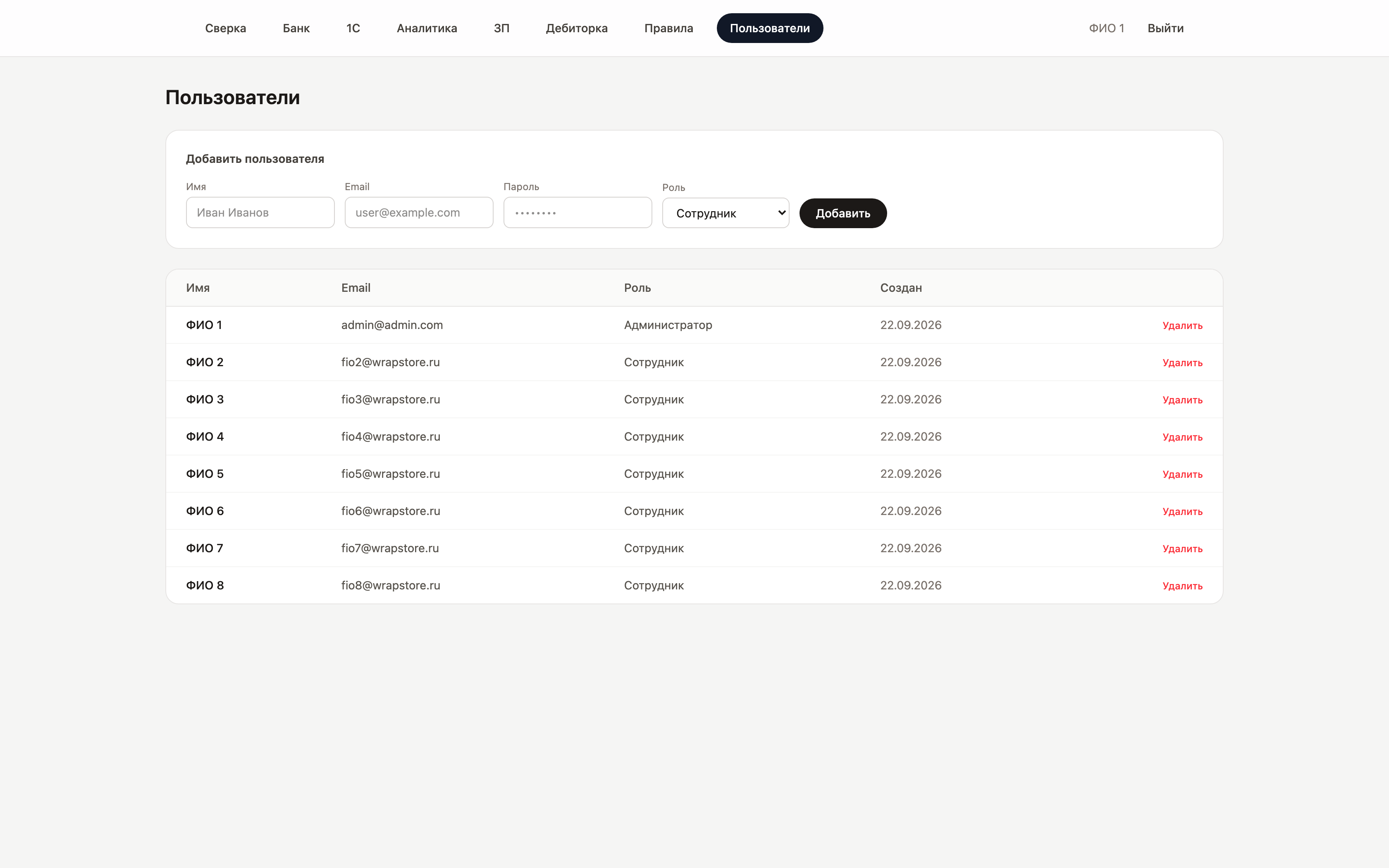Delete user ФИО 7 via Удалить
The image size is (1389, 868).
[x=1182, y=549]
